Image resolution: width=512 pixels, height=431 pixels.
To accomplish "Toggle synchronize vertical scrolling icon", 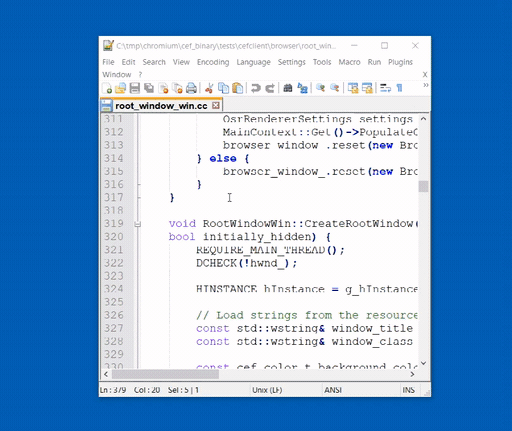I will point(353,88).
